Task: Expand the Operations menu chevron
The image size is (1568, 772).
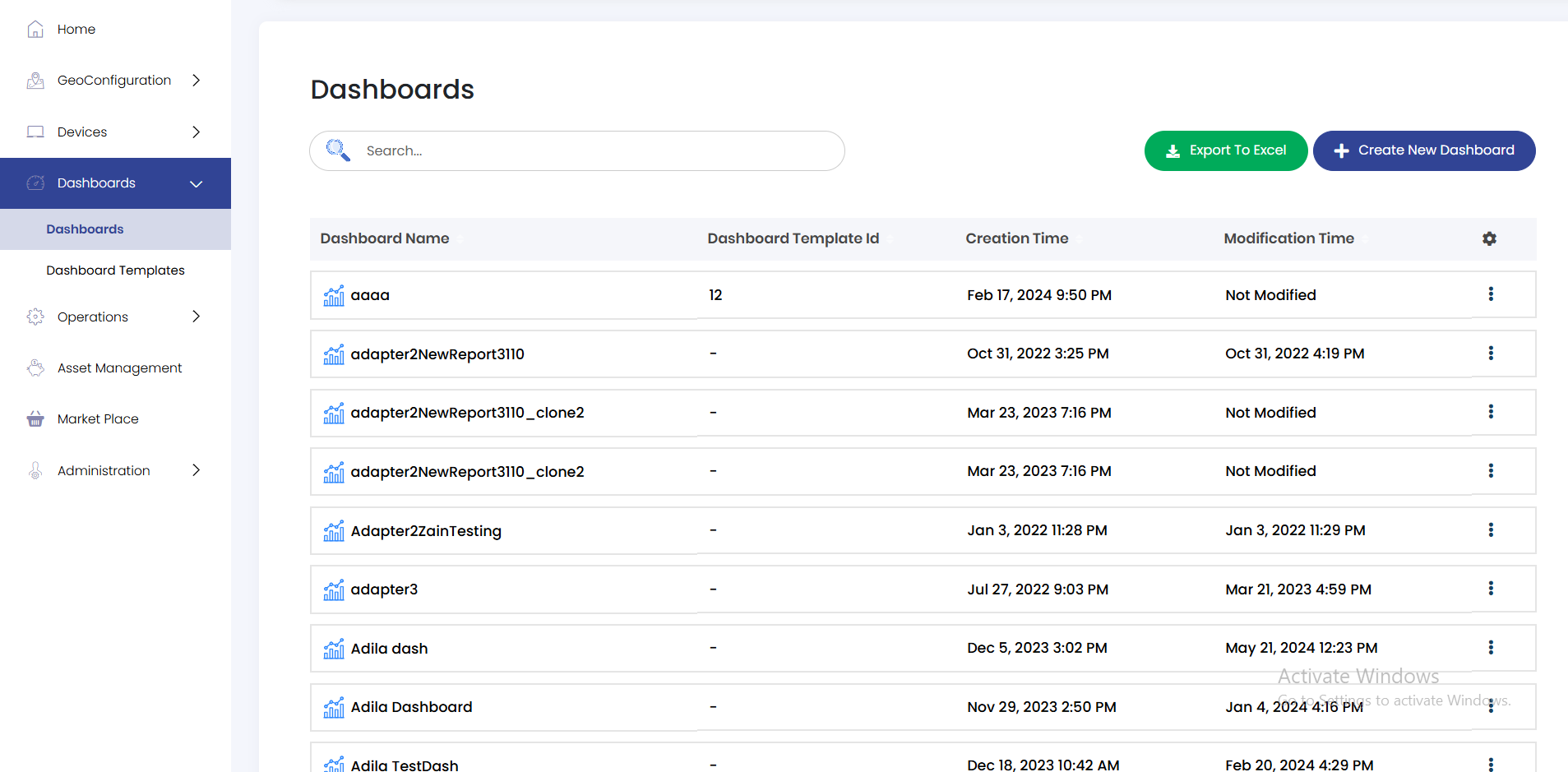Action: (x=196, y=317)
